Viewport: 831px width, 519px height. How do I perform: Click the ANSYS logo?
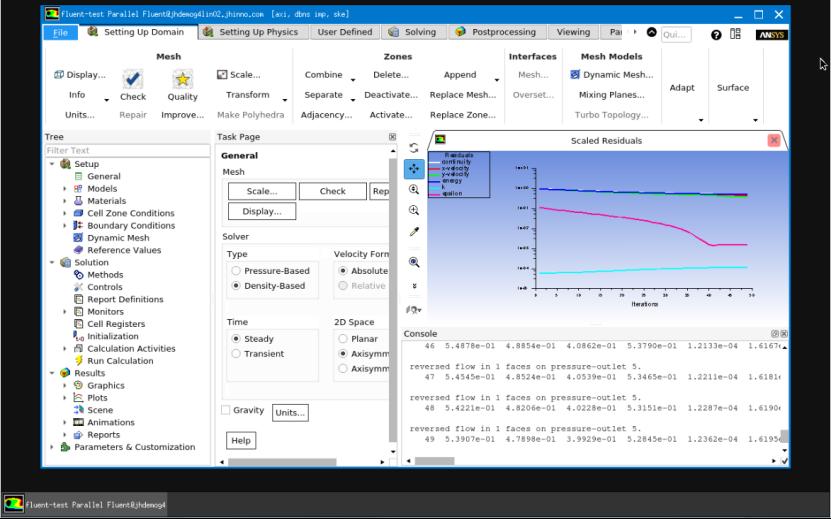coord(772,34)
